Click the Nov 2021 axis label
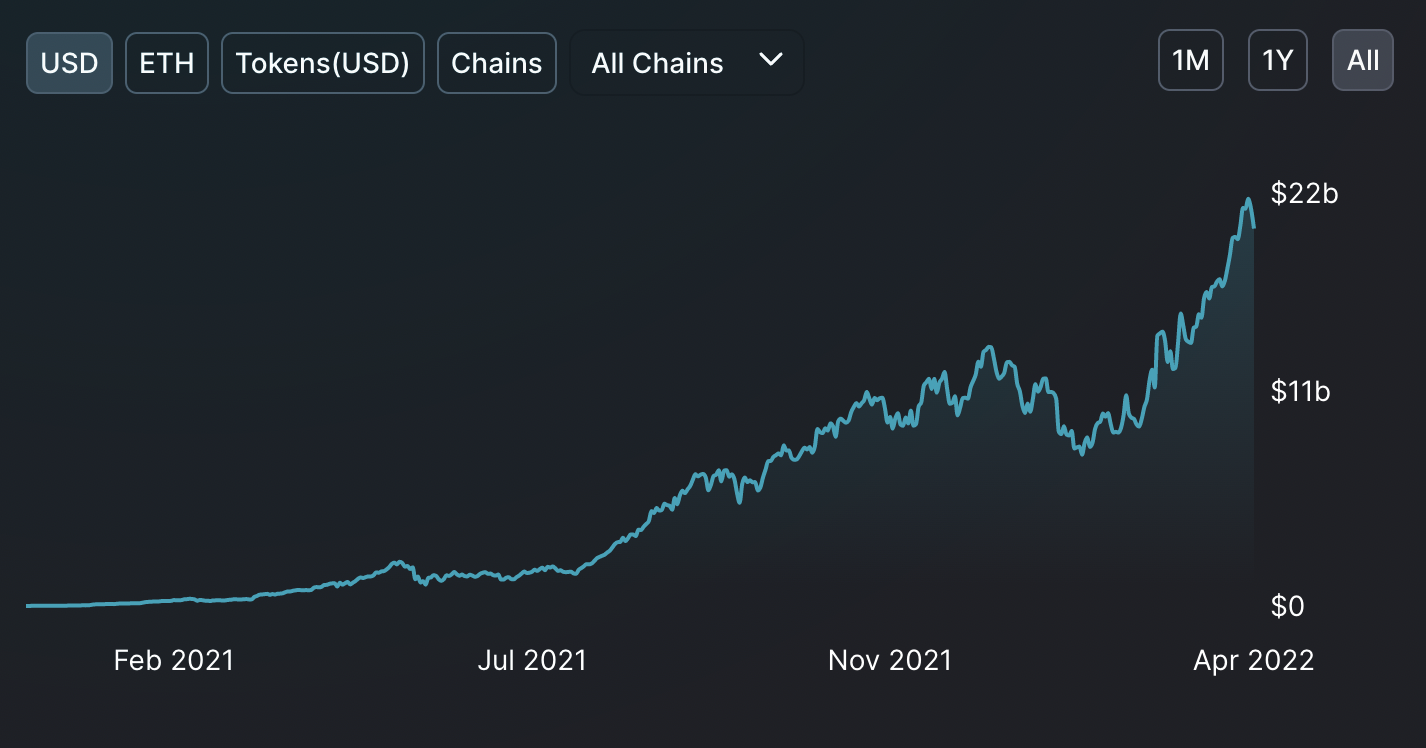 tap(889, 660)
